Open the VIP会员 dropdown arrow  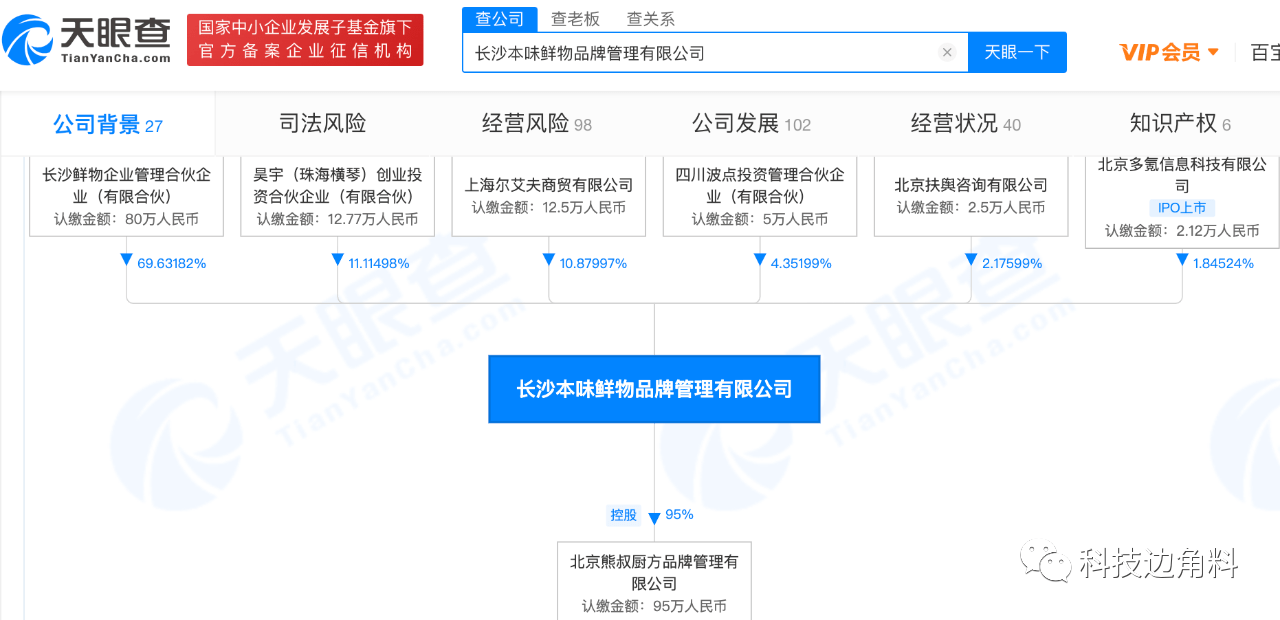1213,52
